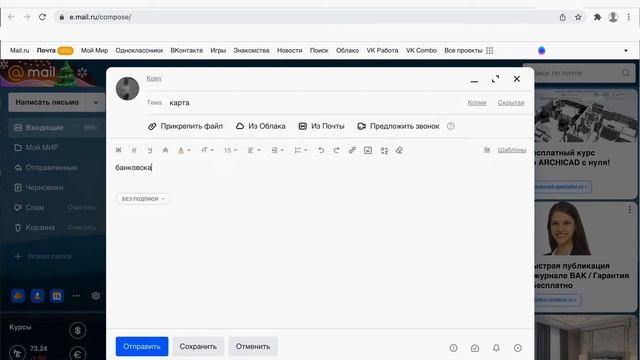The width and height of the screenshot is (640, 360).
Task: Click the templates icon beside Шаблоны
Action: coord(487,150)
